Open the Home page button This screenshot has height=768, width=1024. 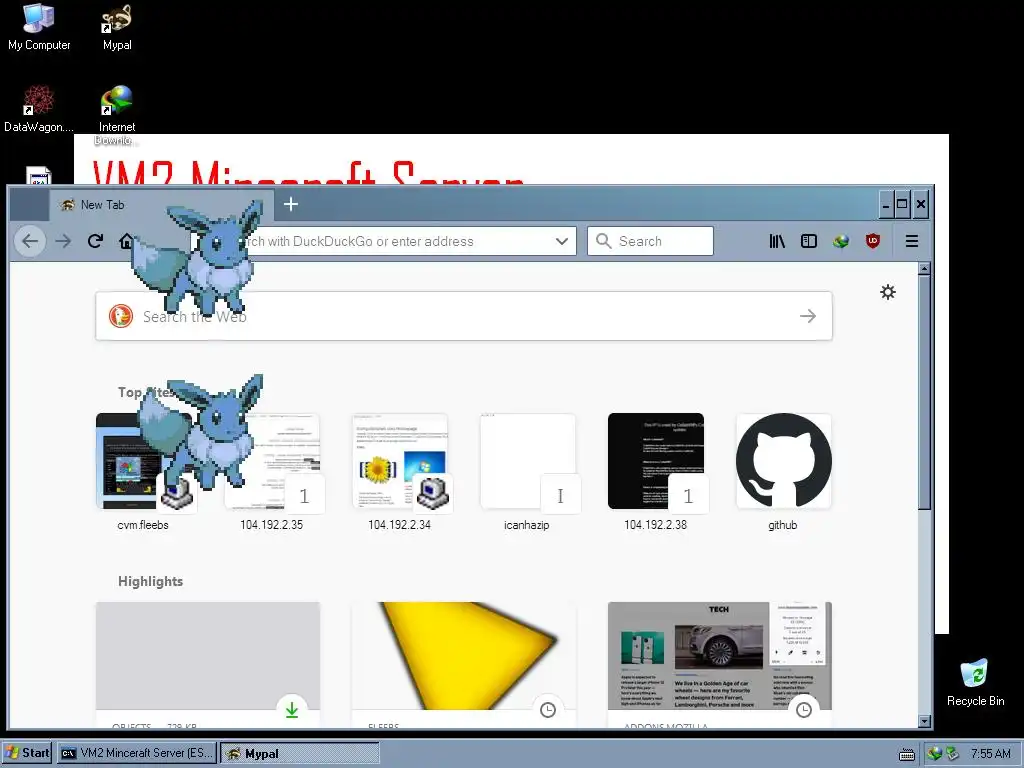pos(126,241)
